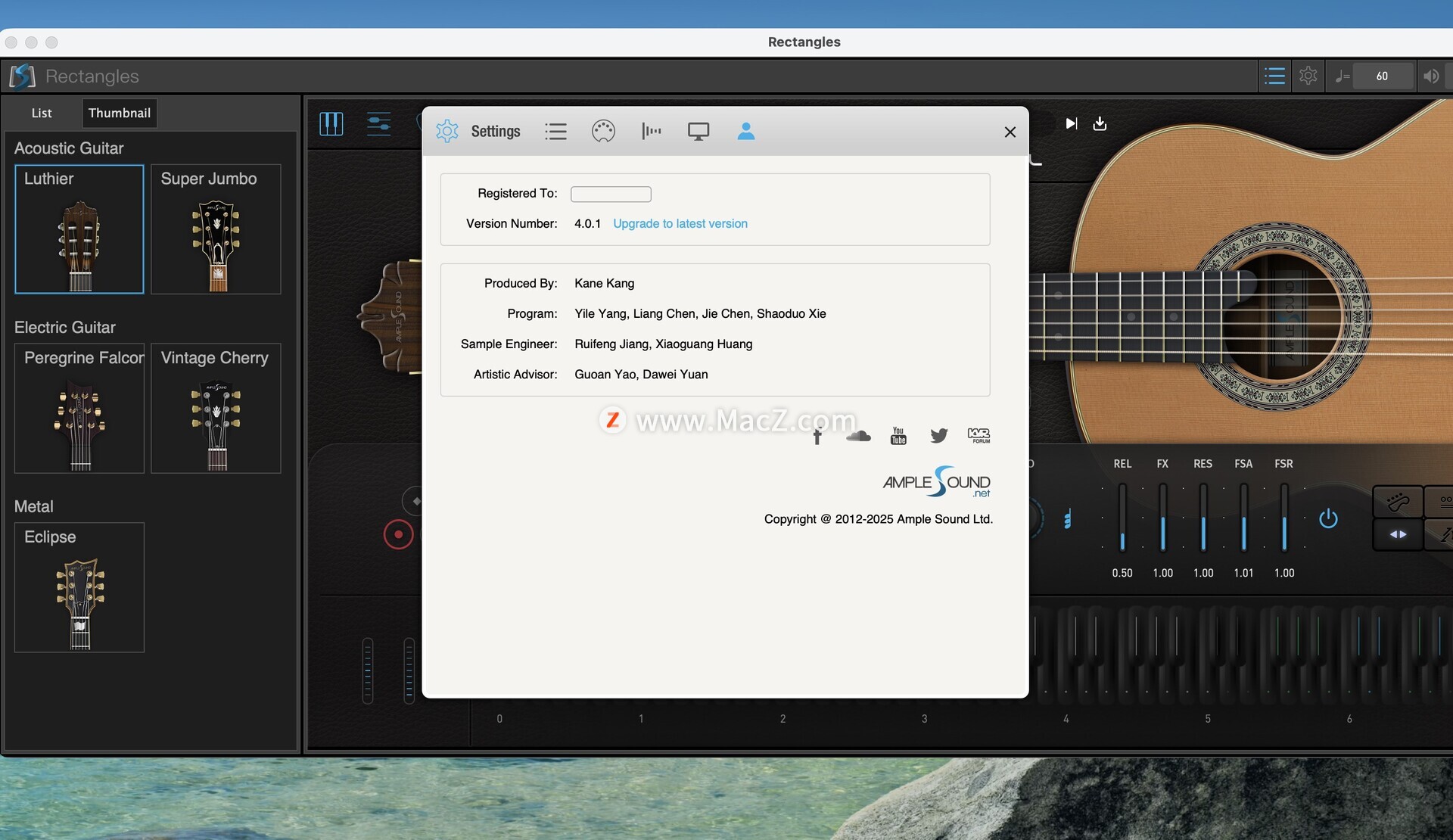This screenshot has width=1453, height=840.
Task: Click the red record button
Action: click(398, 534)
